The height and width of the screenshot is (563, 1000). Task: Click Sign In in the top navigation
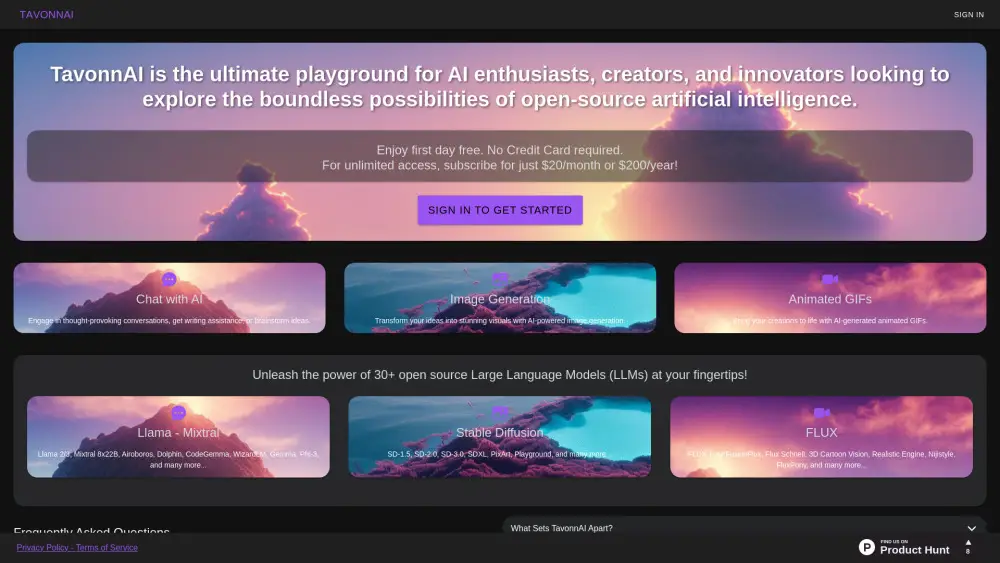[968, 15]
